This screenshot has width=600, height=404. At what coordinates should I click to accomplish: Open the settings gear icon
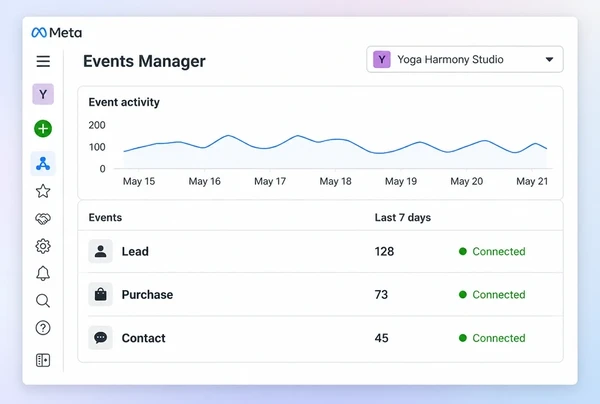click(43, 246)
